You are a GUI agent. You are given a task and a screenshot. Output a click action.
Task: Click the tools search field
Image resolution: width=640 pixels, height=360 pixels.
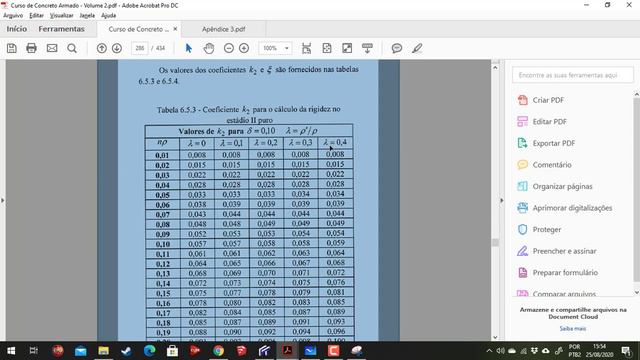(x=573, y=75)
